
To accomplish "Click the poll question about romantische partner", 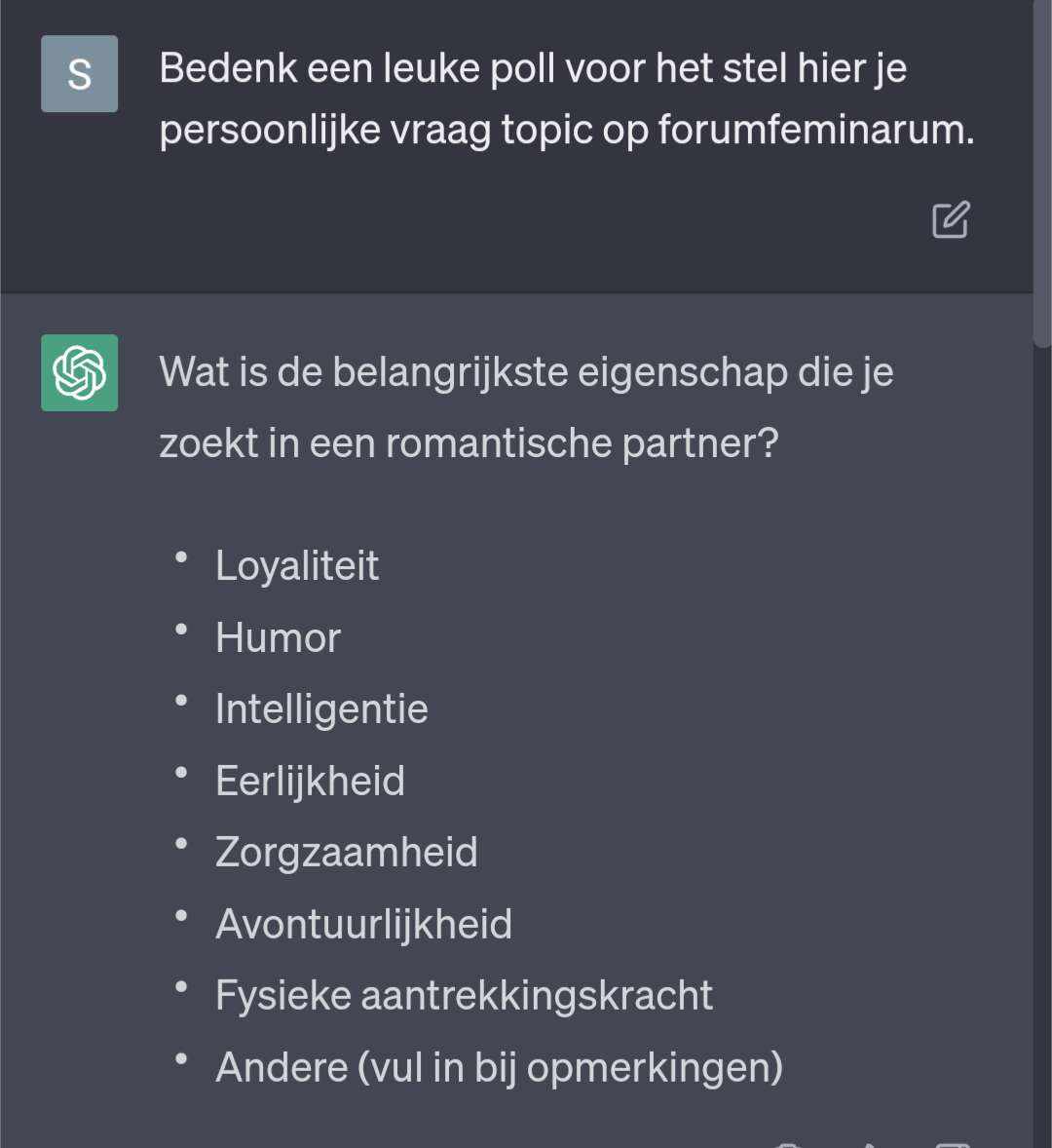I will click(526, 407).
